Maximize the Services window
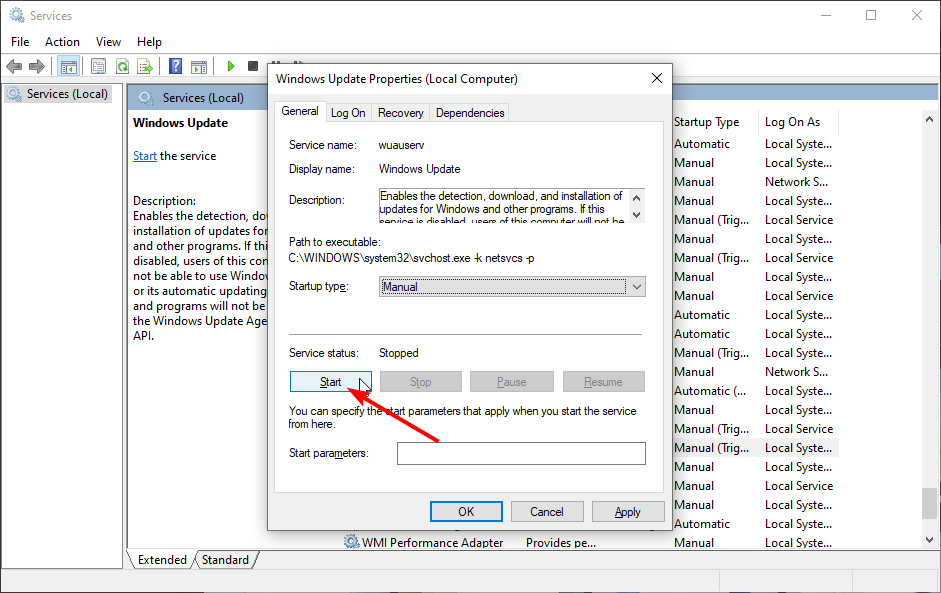The height and width of the screenshot is (593, 941). (x=871, y=15)
